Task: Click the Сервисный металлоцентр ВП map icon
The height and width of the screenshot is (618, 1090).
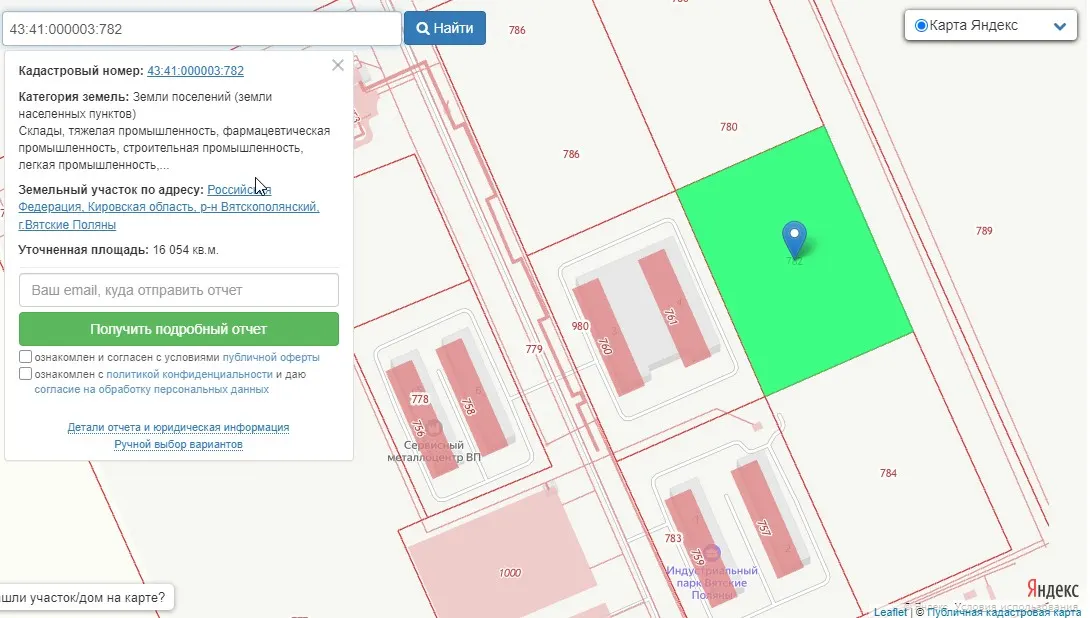Action: (x=433, y=427)
